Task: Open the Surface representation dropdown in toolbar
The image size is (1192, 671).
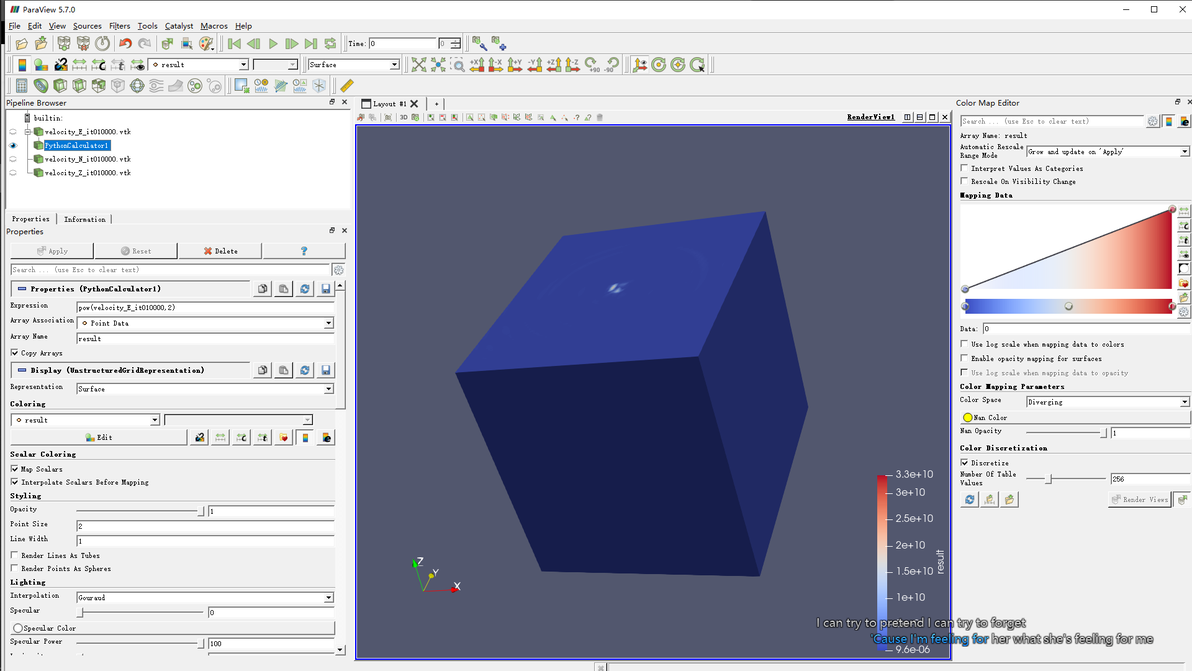Action: coord(353,65)
